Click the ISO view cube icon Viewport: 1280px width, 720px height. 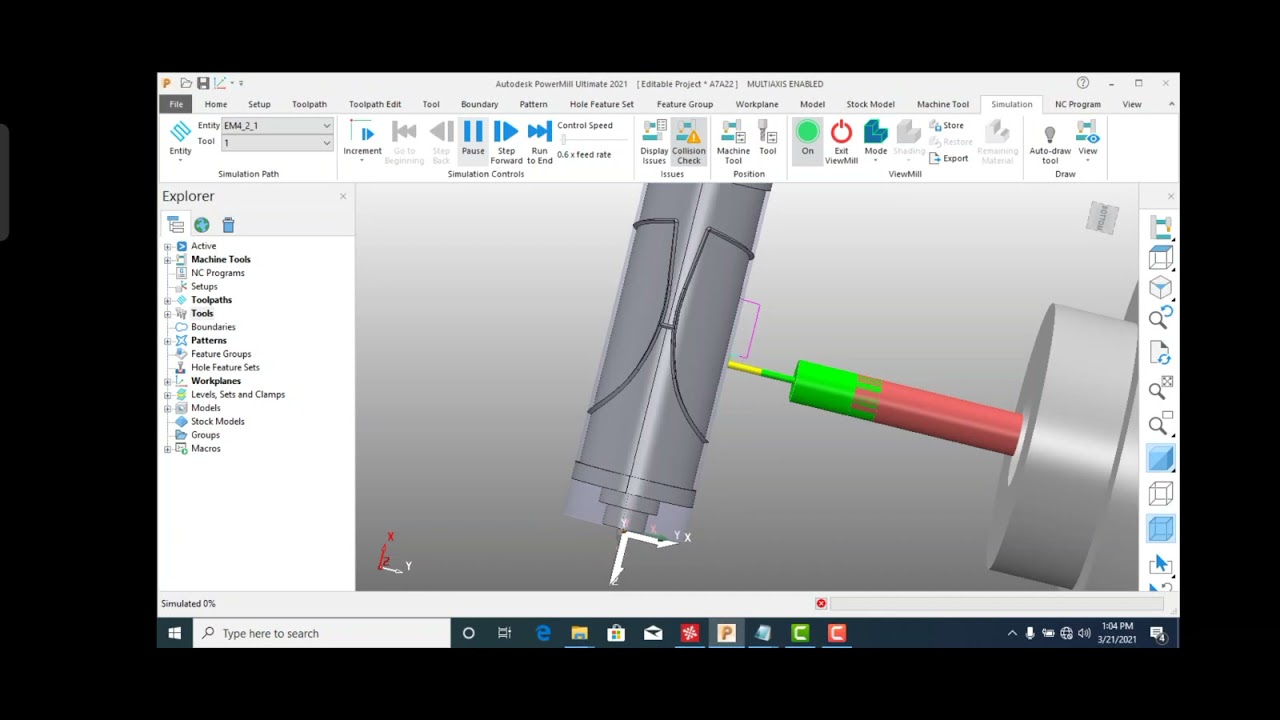coord(1160,288)
